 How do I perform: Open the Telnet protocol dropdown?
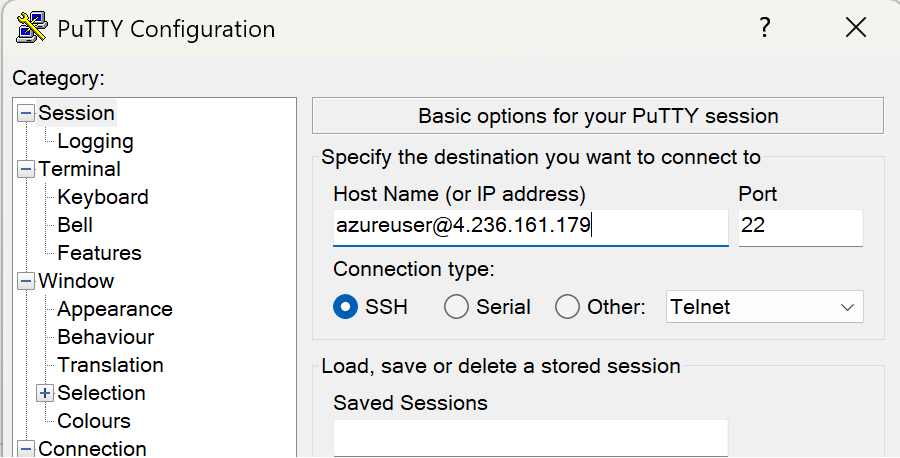pyautogui.click(x=764, y=307)
